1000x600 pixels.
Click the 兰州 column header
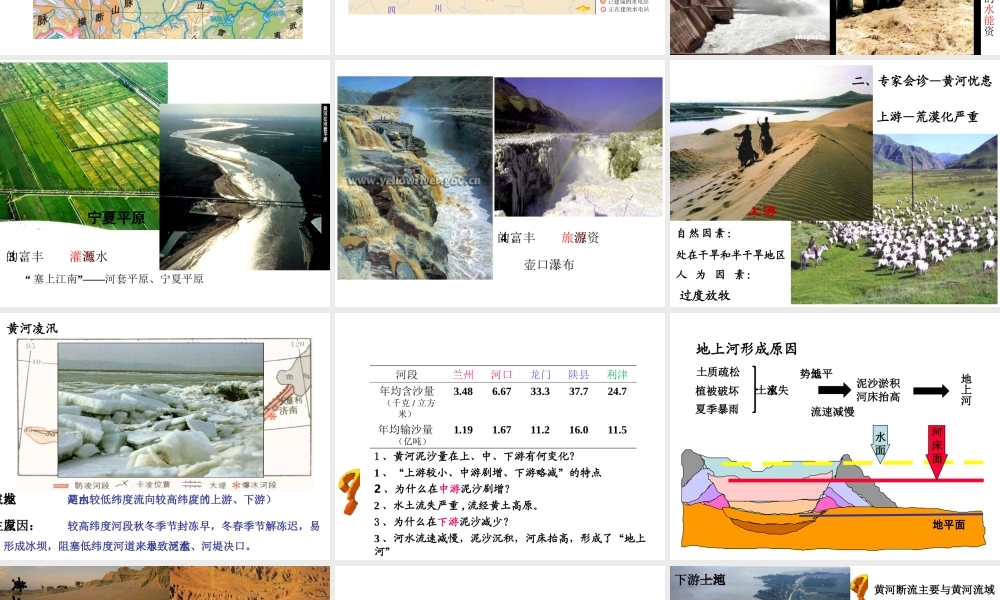point(463,374)
